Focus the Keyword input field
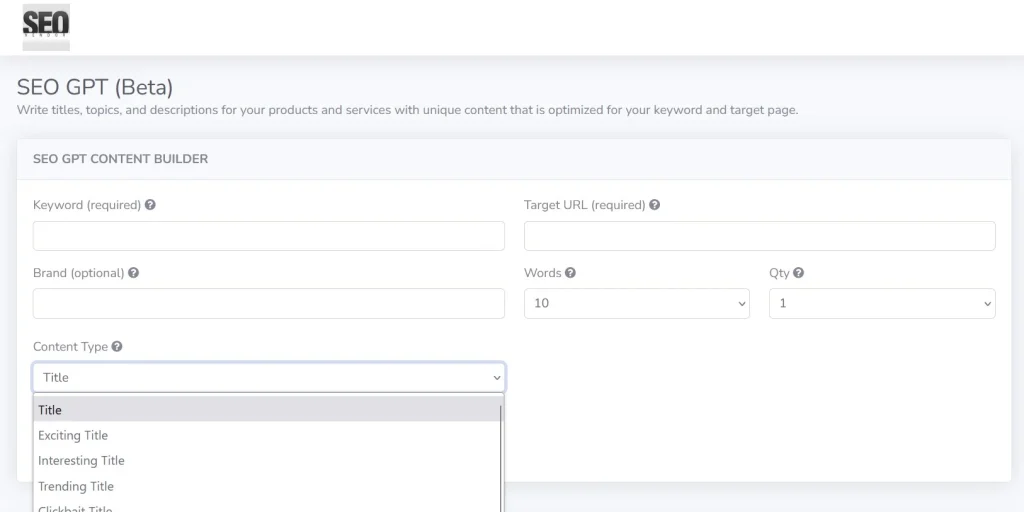The height and width of the screenshot is (512, 1024). tap(268, 236)
